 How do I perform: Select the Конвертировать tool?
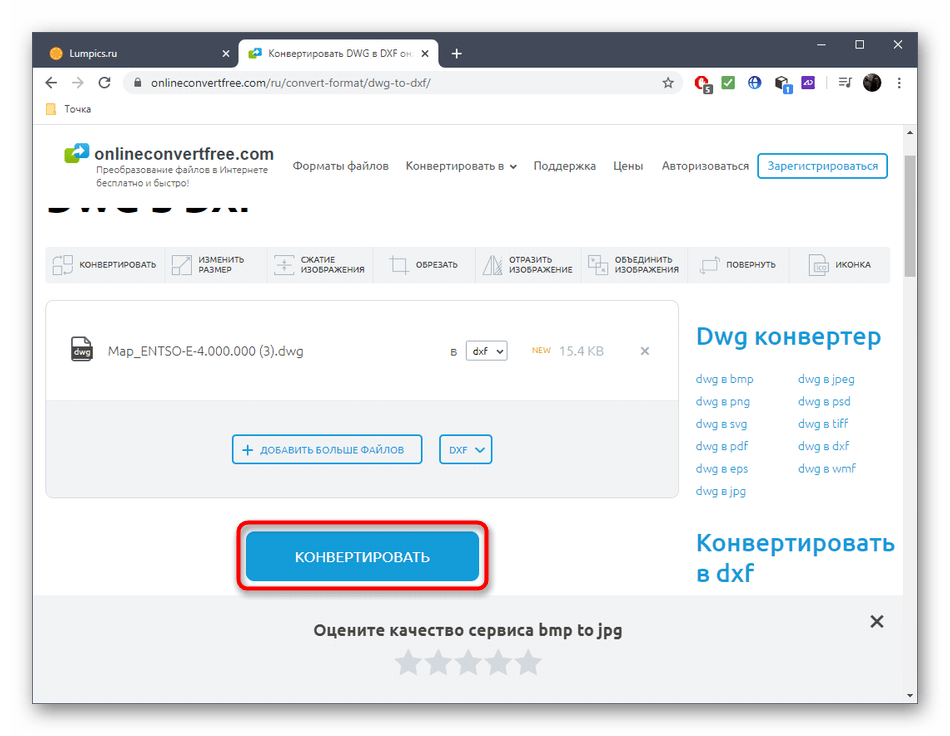(x=104, y=265)
